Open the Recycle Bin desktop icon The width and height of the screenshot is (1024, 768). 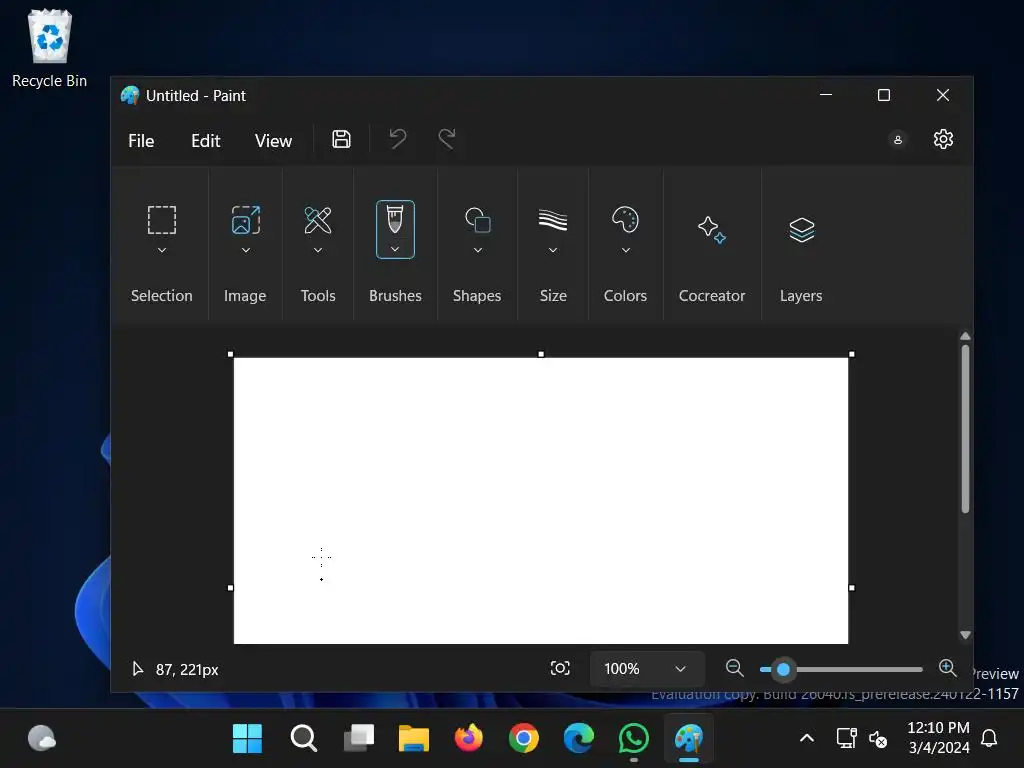pos(50,50)
